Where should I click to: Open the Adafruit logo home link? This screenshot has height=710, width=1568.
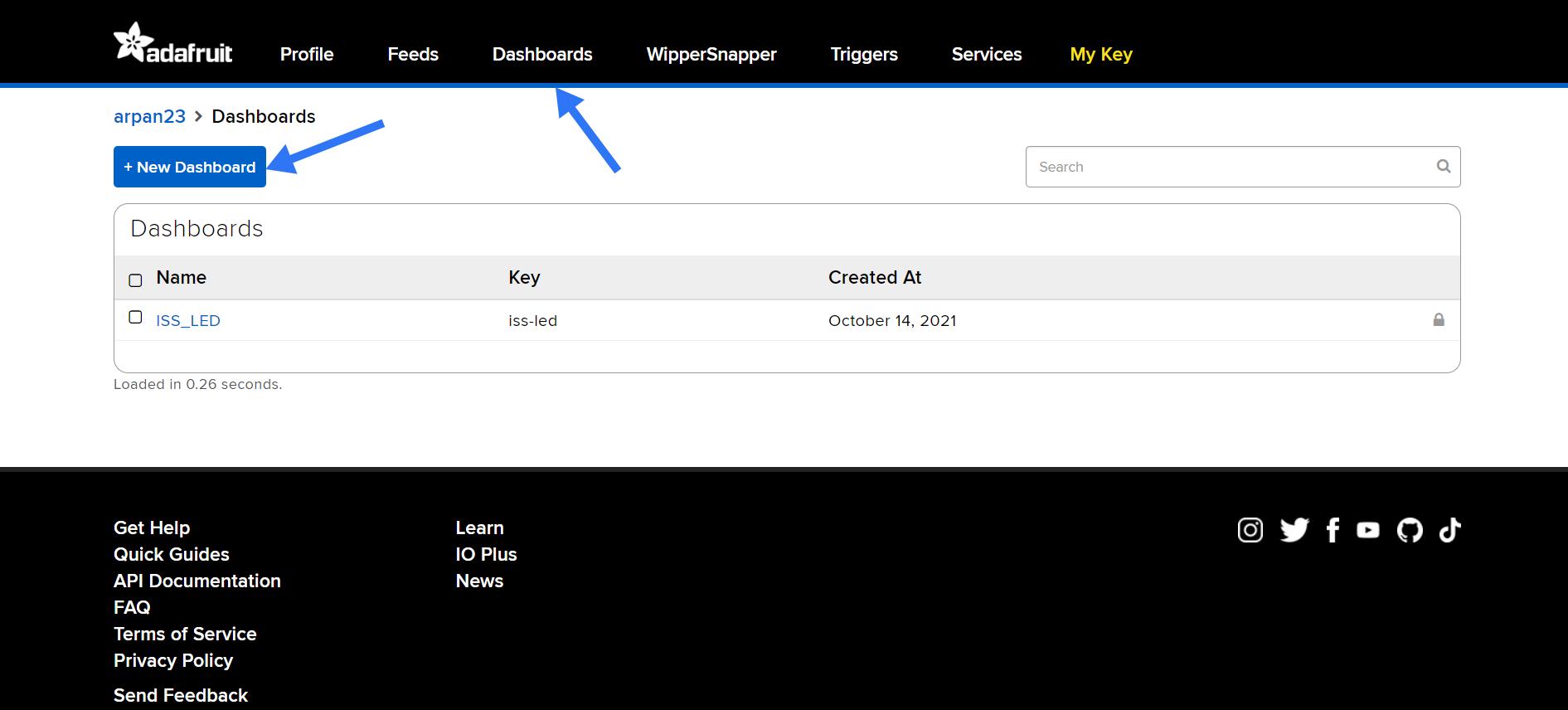pyautogui.click(x=173, y=43)
